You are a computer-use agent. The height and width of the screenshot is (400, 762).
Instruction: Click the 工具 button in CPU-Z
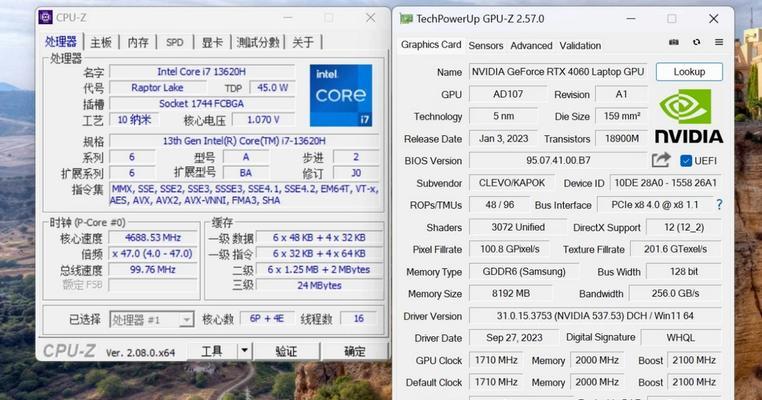coord(212,351)
